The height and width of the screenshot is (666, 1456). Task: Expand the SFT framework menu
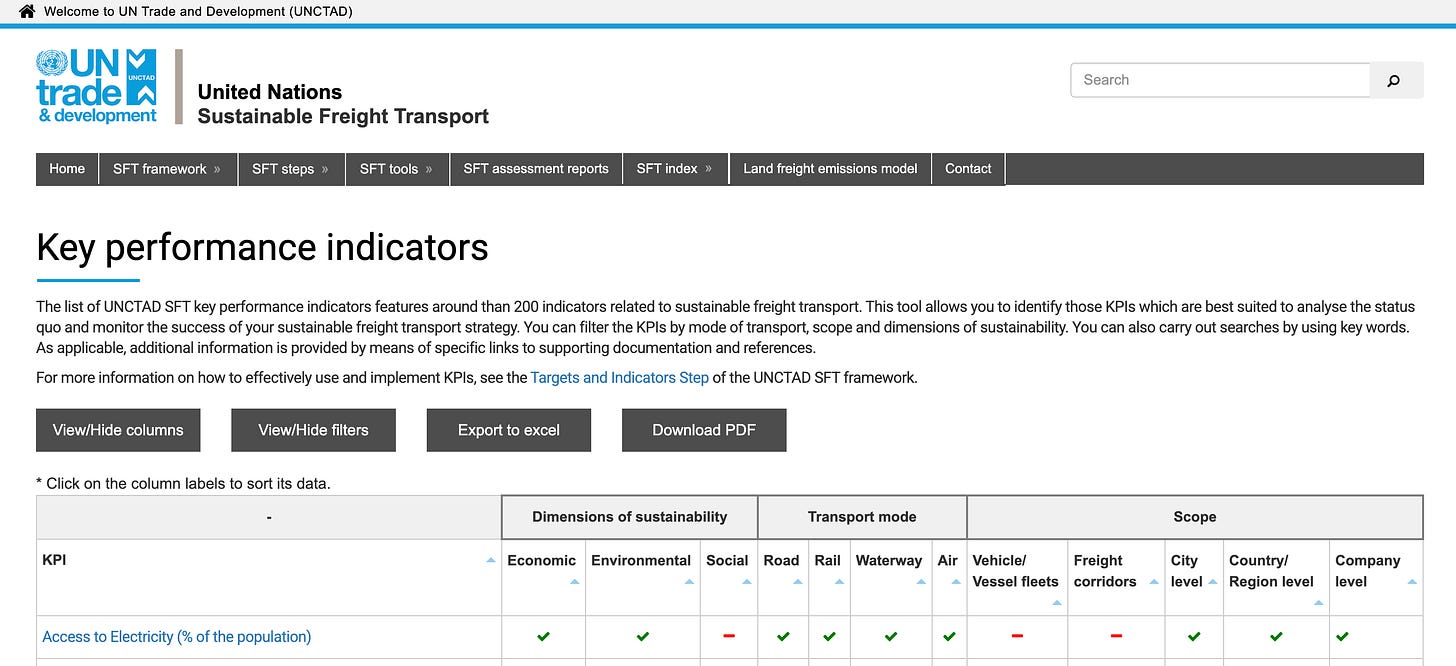pos(167,169)
